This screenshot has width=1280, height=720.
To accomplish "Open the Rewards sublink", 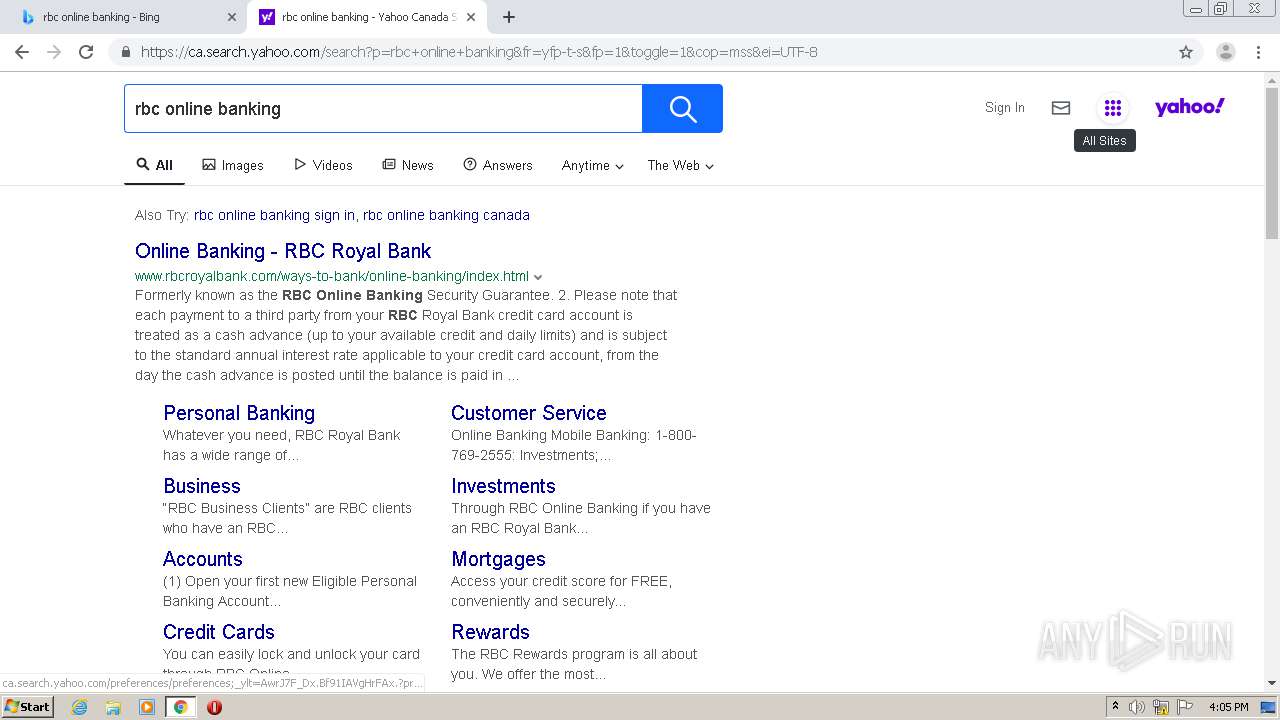I will 490,632.
